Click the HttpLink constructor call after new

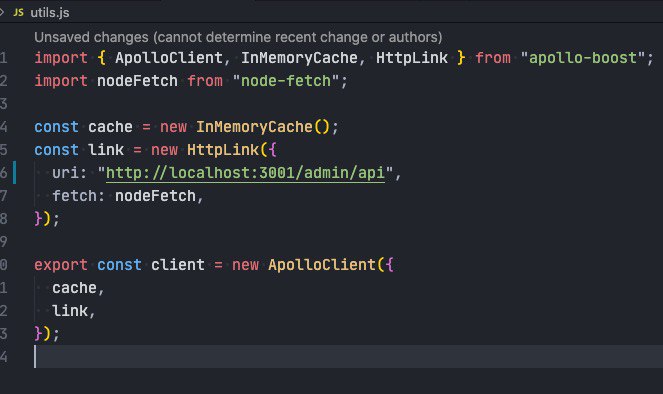(223, 150)
